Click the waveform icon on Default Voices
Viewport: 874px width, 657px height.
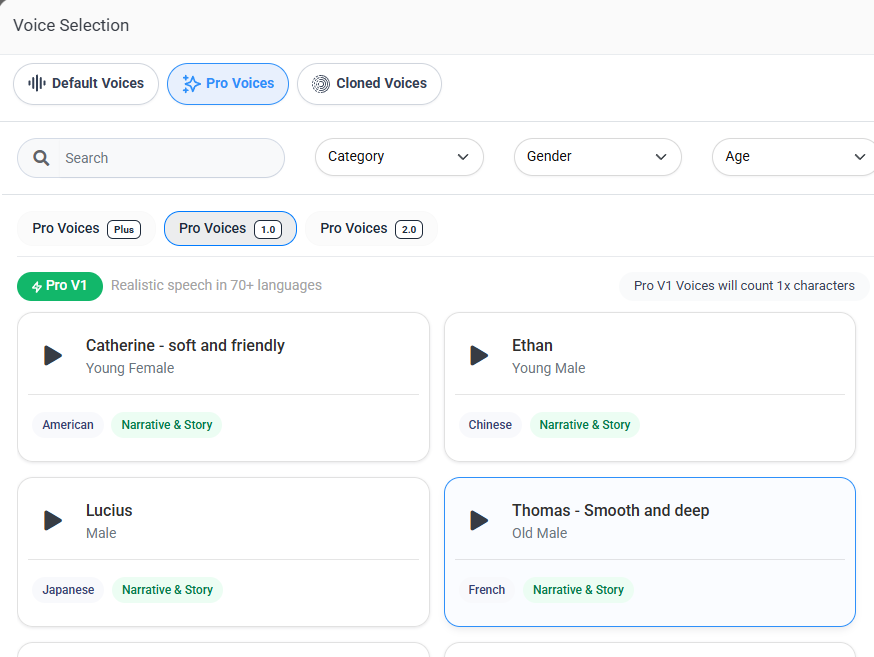pyautogui.click(x=37, y=84)
